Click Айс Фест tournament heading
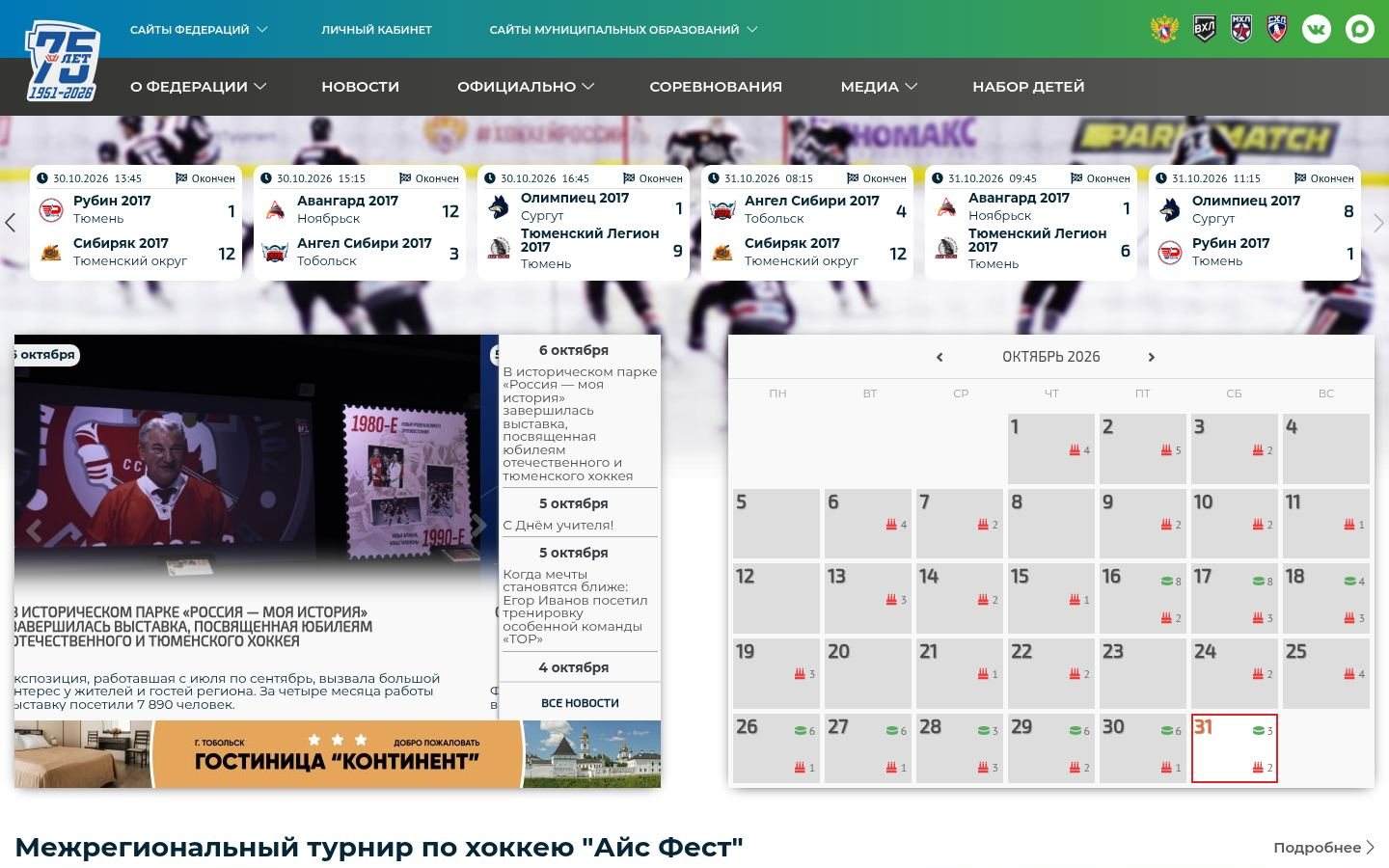The image size is (1389, 868). click(x=379, y=848)
